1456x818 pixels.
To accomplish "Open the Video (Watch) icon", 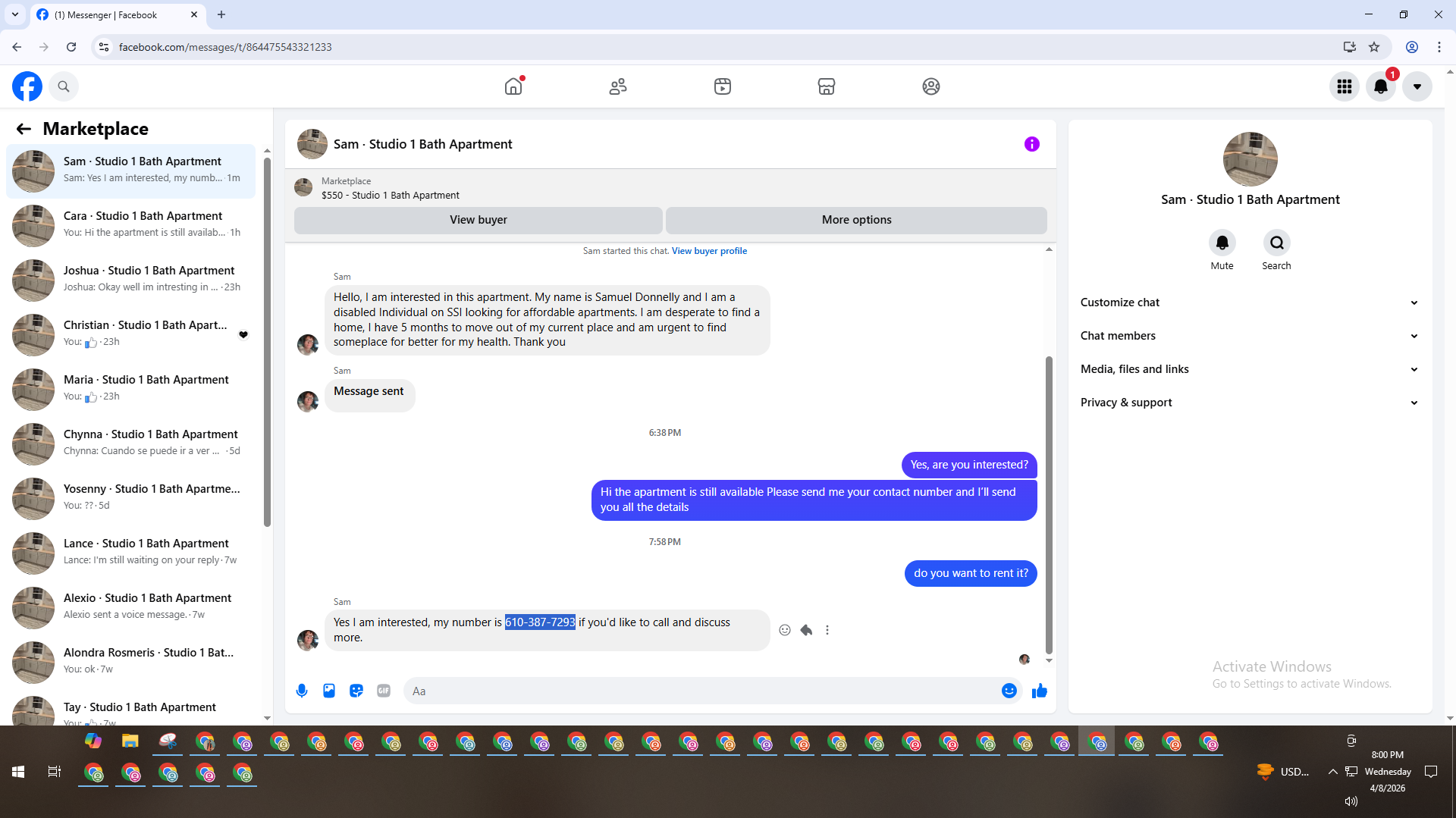I will pos(723,86).
